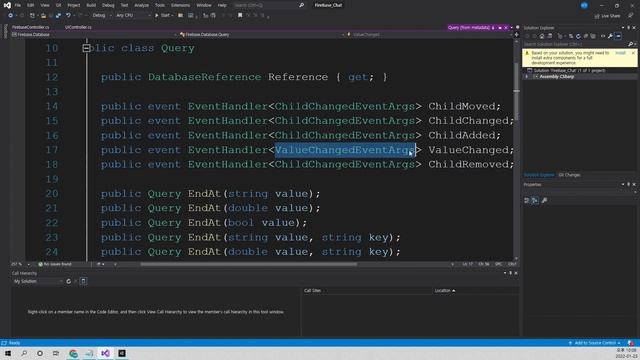
Task: Click Call Hierarchy show details pane icon
Action: click(83, 281)
